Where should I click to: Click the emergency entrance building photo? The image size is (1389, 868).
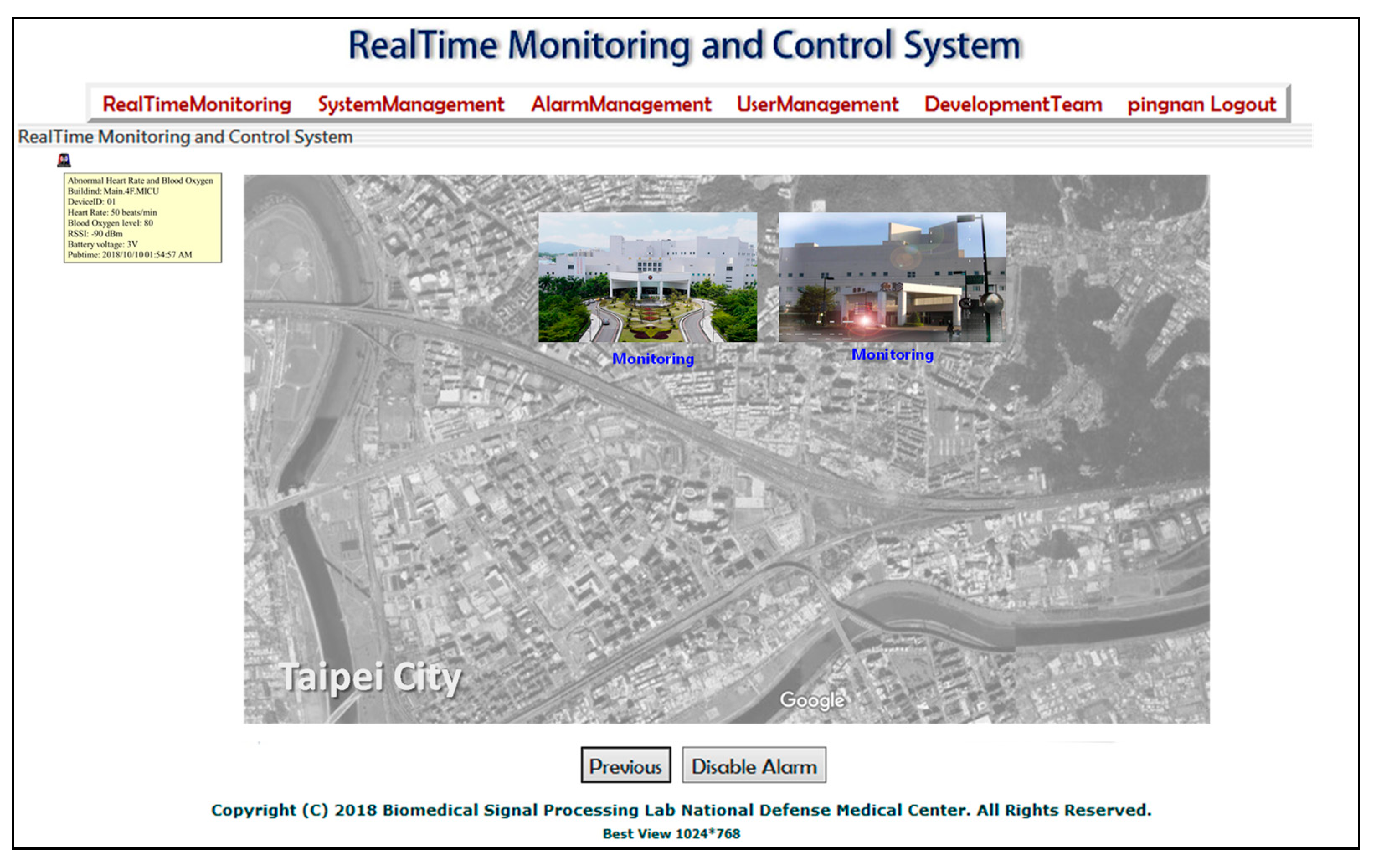tap(891, 277)
